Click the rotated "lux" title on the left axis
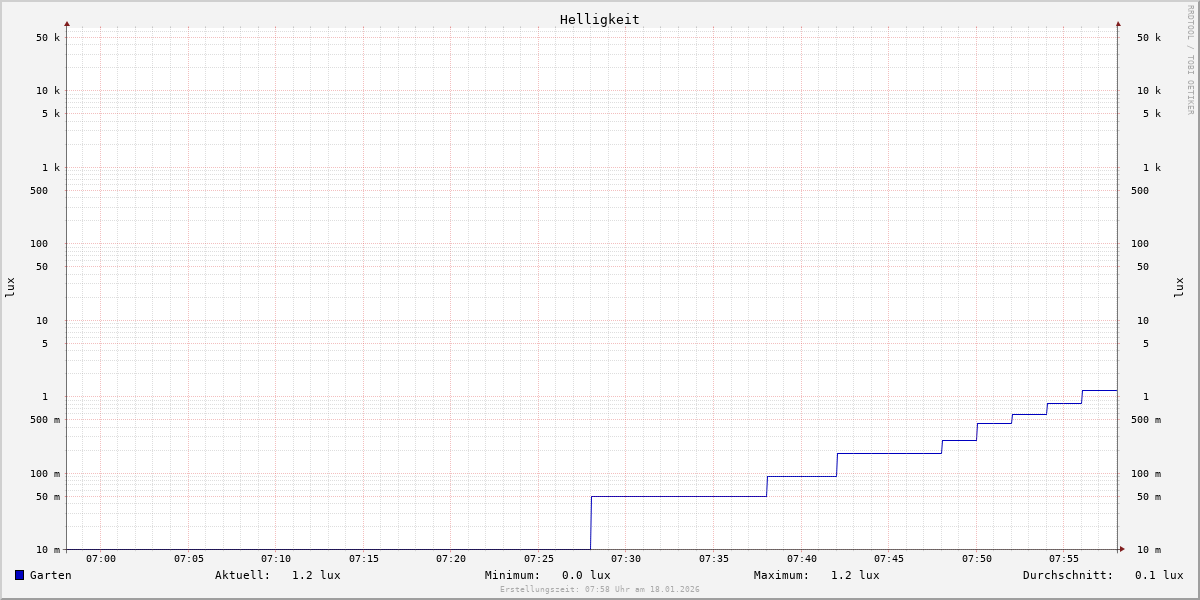This screenshot has width=1200, height=600. (10, 288)
